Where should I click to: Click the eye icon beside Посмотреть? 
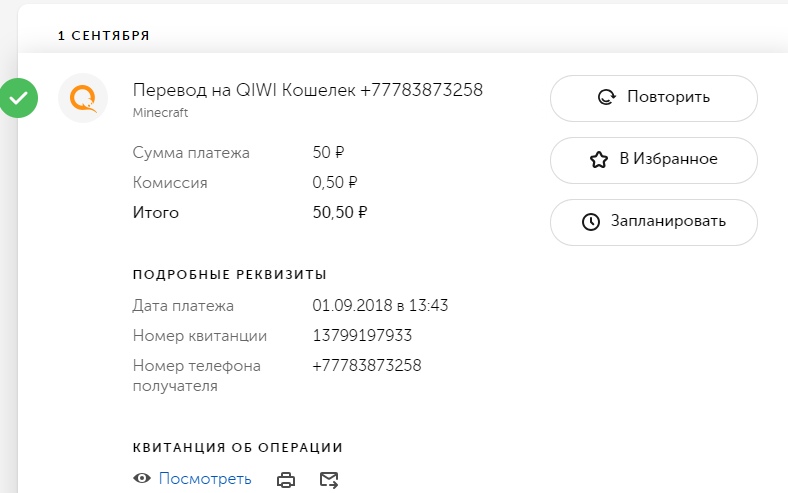pos(142,478)
